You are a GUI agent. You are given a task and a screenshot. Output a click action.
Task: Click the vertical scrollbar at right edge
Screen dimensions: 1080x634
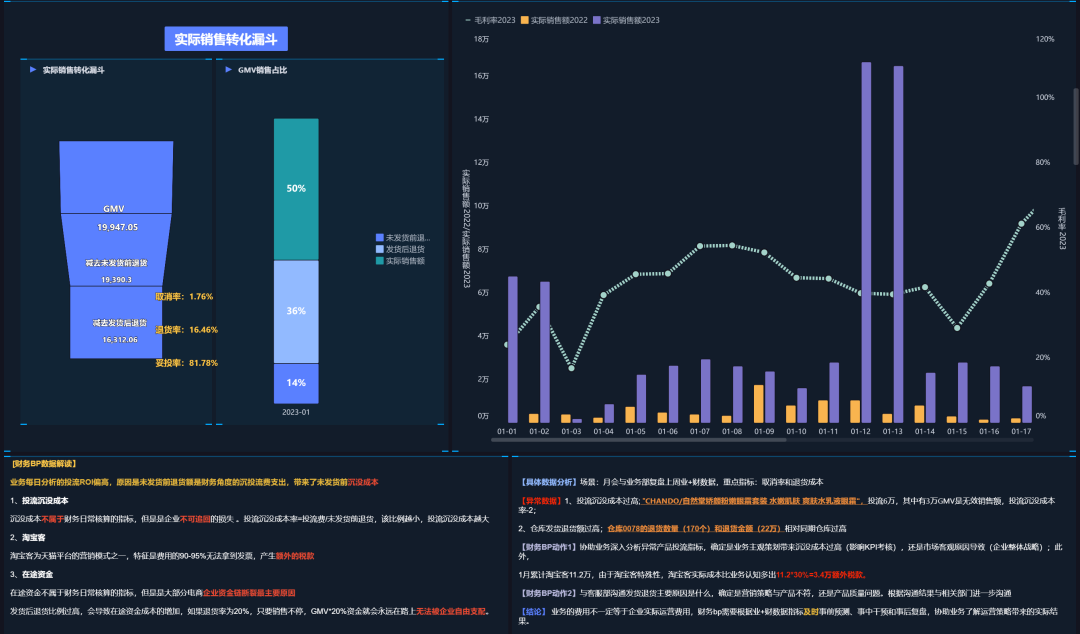(x=1076, y=126)
